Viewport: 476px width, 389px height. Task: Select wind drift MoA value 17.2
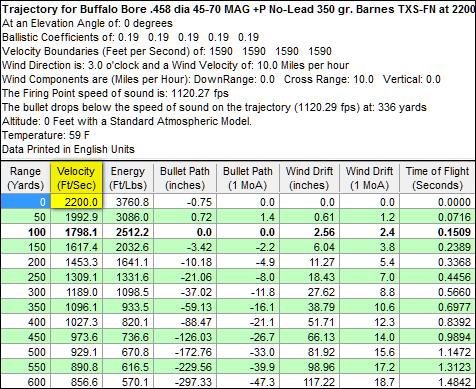click(x=369, y=367)
